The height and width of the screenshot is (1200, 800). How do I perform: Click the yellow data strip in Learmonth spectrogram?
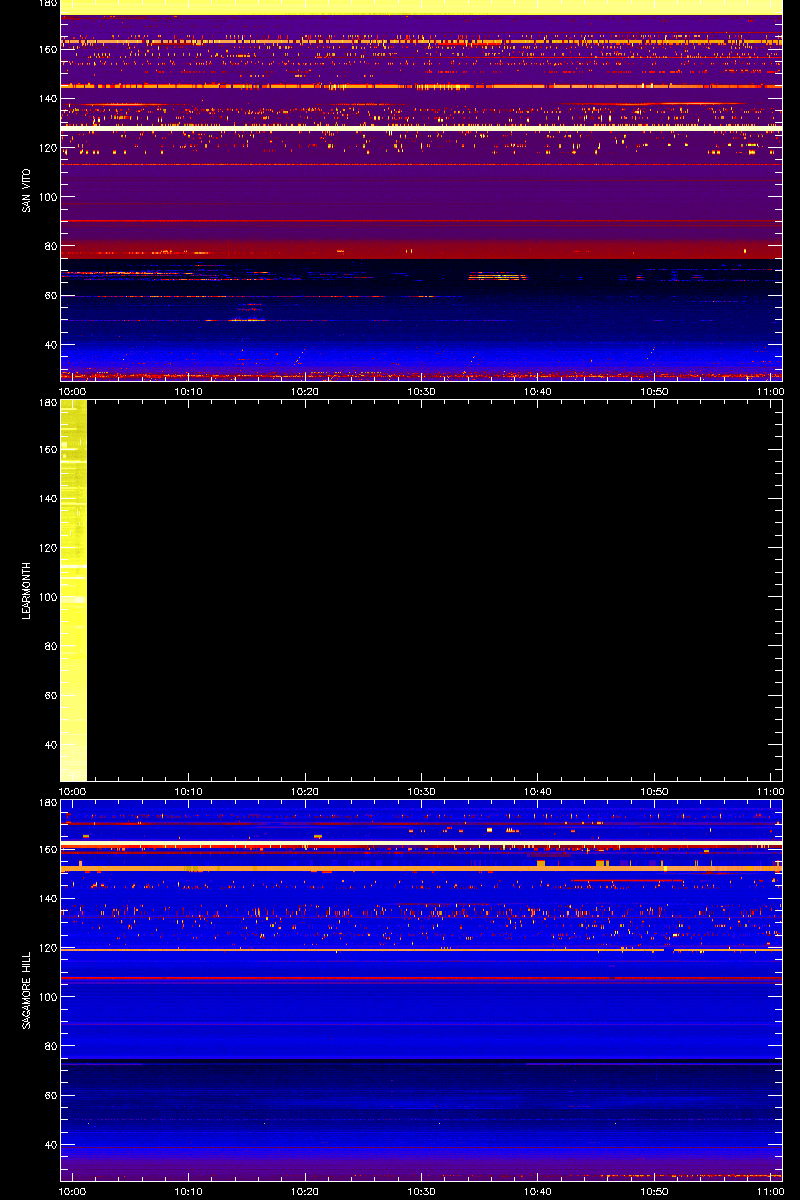tap(74, 590)
